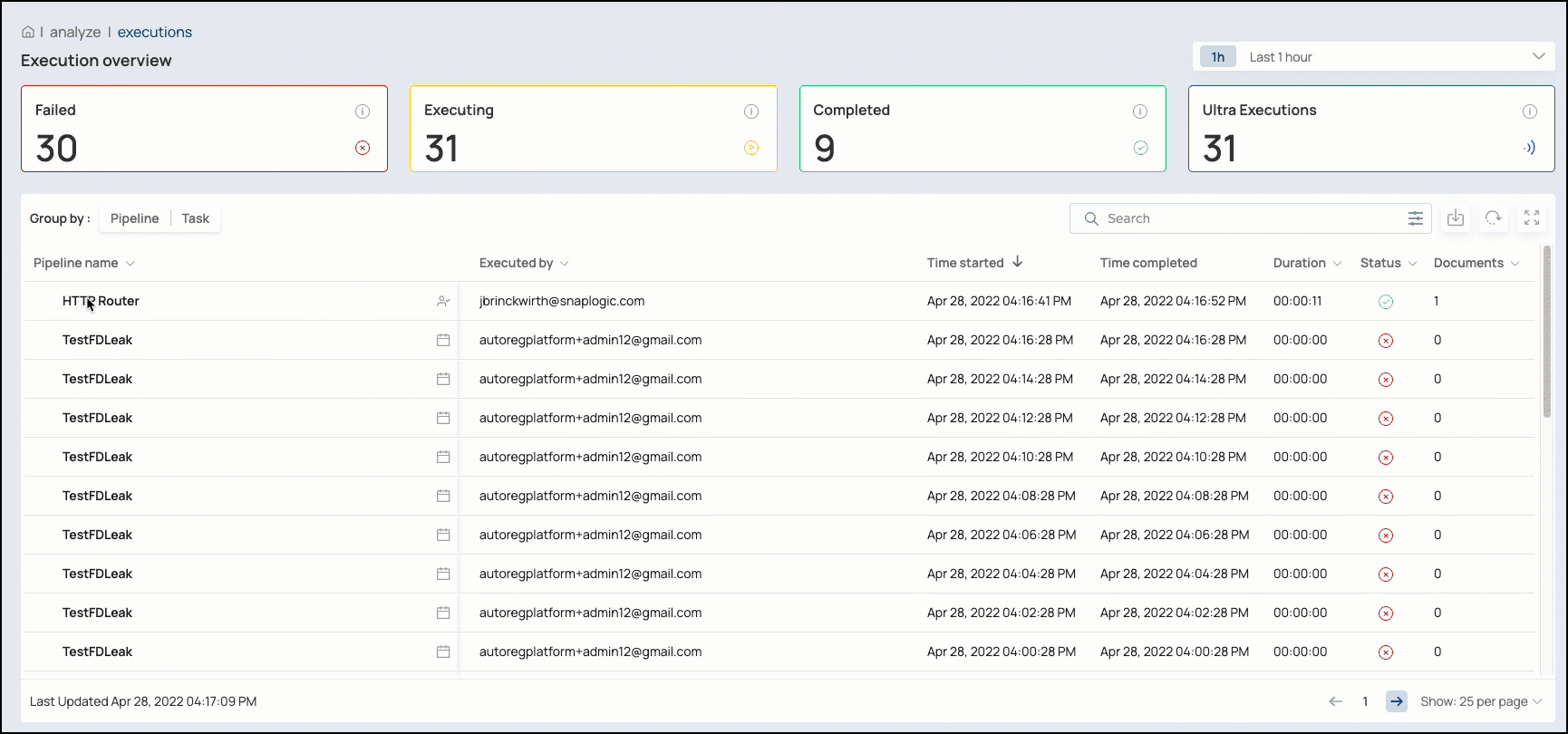The width and height of the screenshot is (1568, 734).
Task: Go to previous page arrow
Action: pyautogui.click(x=1335, y=701)
